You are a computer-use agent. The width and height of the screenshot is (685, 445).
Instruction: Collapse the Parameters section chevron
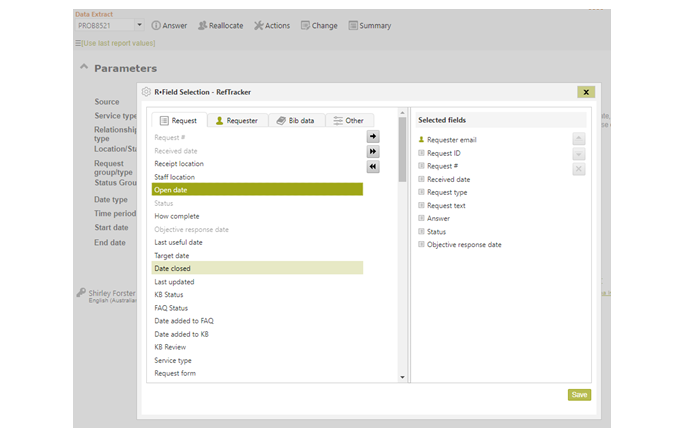pos(84,67)
